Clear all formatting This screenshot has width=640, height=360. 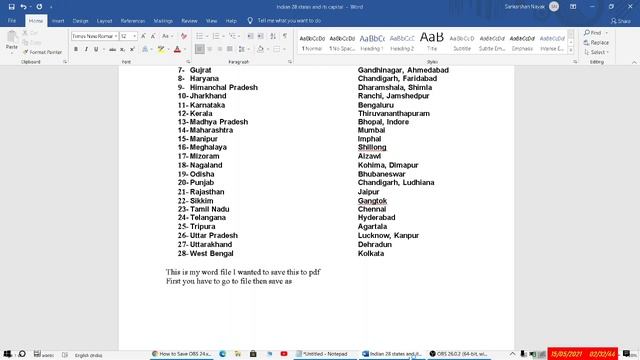[184, 36]
